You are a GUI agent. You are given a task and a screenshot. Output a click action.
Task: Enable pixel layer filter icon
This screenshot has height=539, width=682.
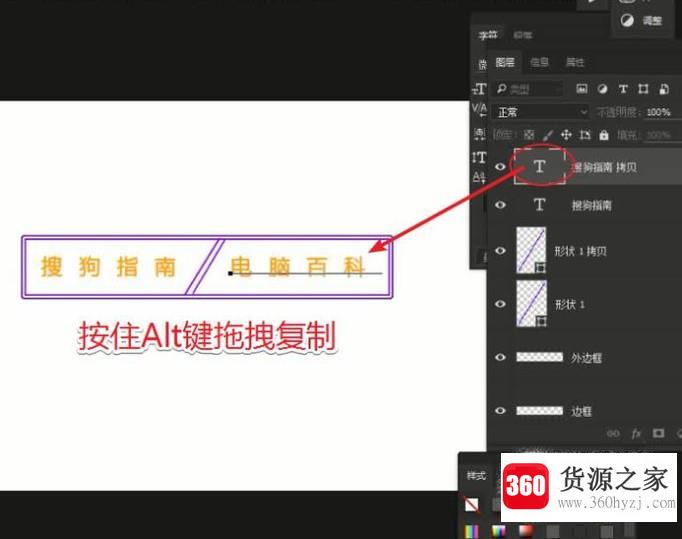pos(582,89)
